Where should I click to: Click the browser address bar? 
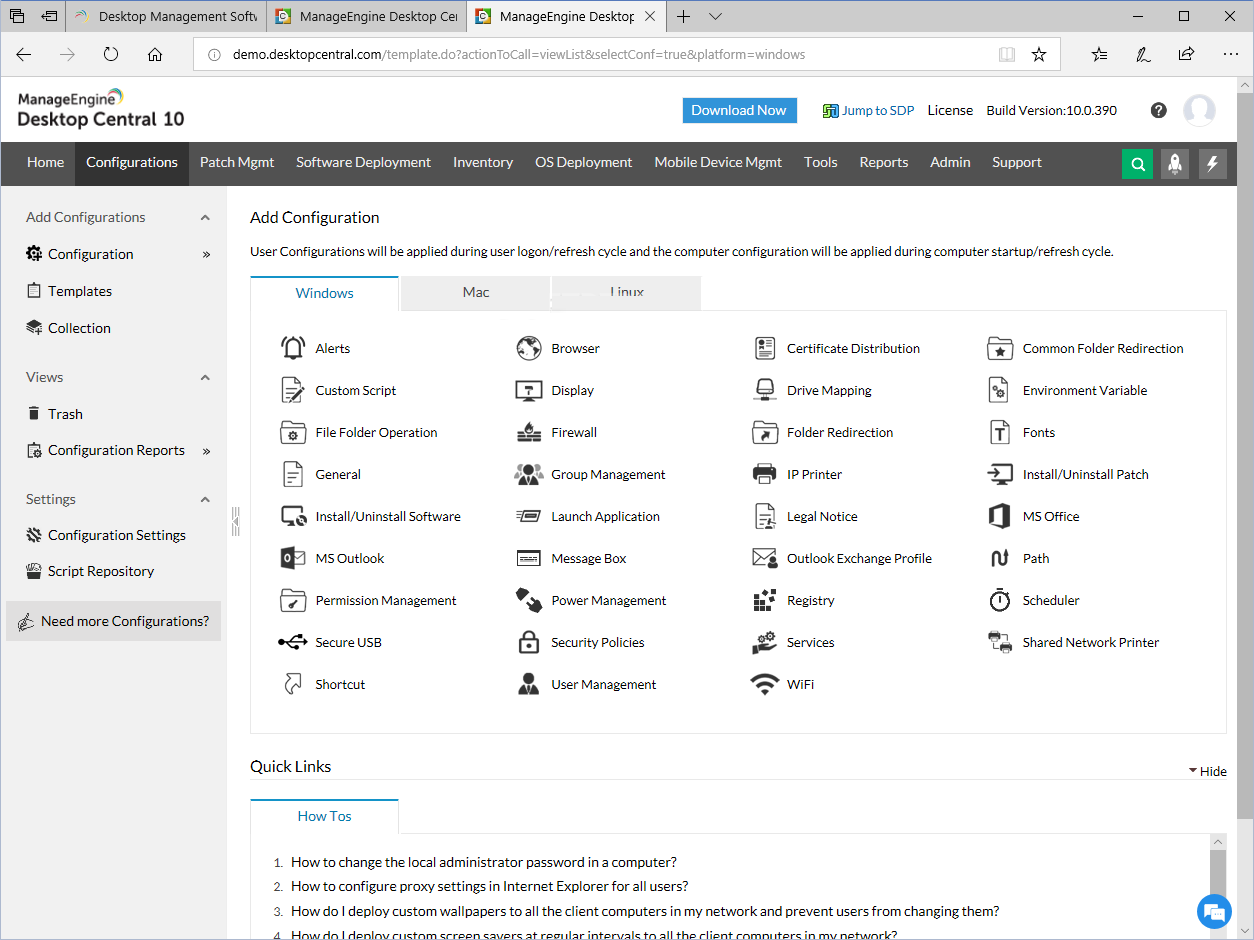(600, 55)
